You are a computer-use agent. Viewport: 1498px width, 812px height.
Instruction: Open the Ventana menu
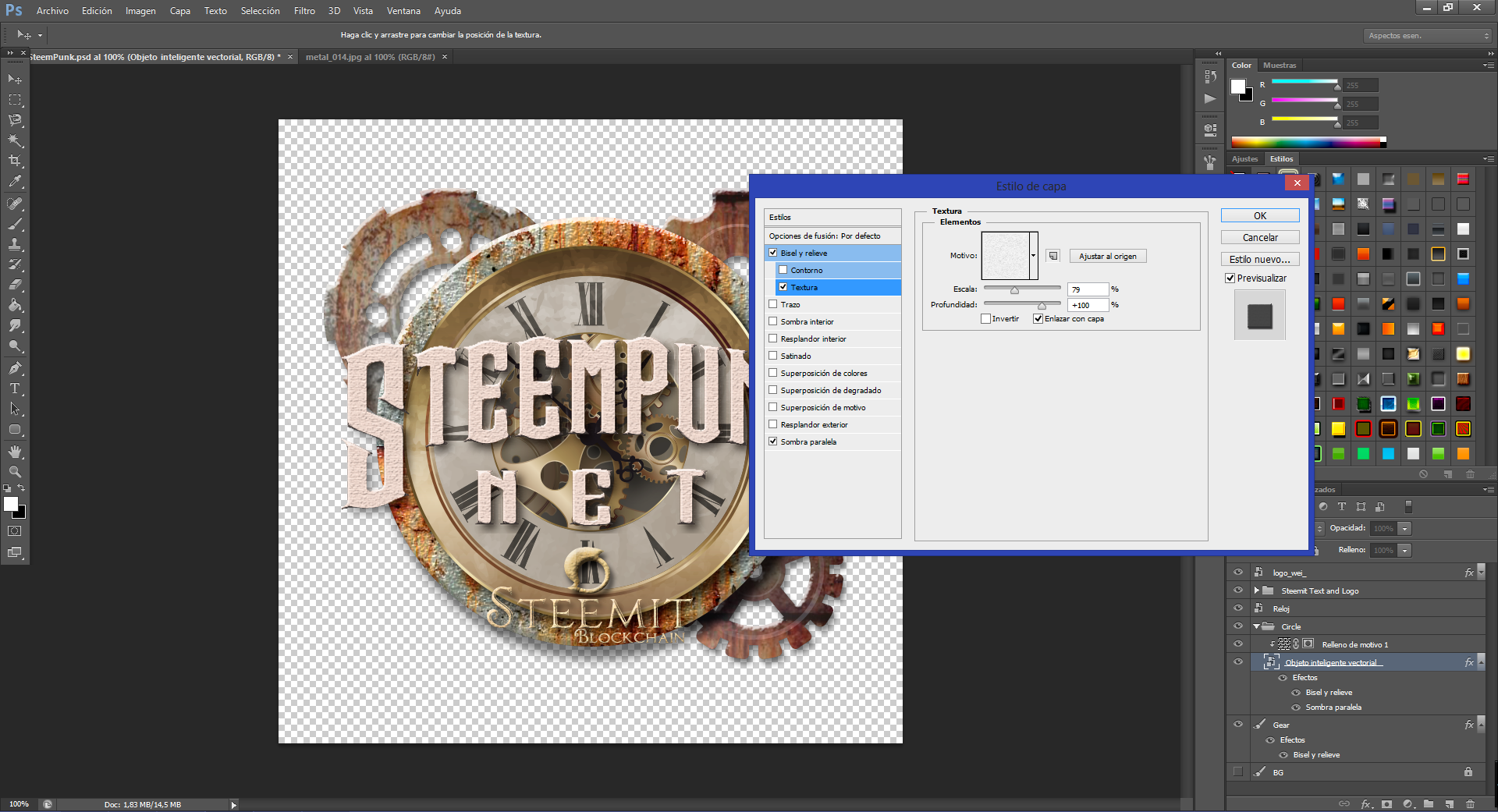[x=403, y=11]
